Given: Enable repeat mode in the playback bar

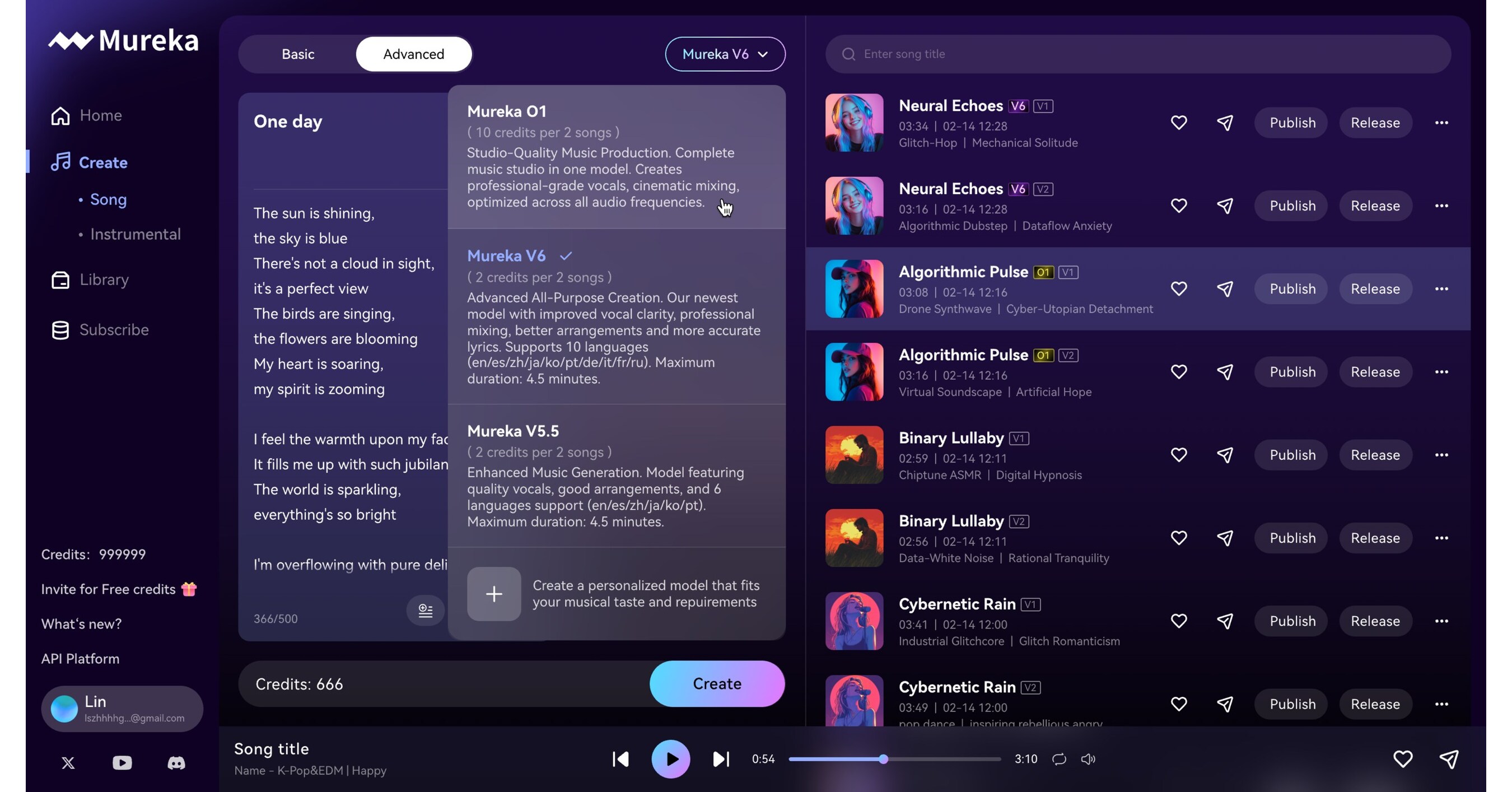Looking at the screenshot, I should (x=1059, y=759).
